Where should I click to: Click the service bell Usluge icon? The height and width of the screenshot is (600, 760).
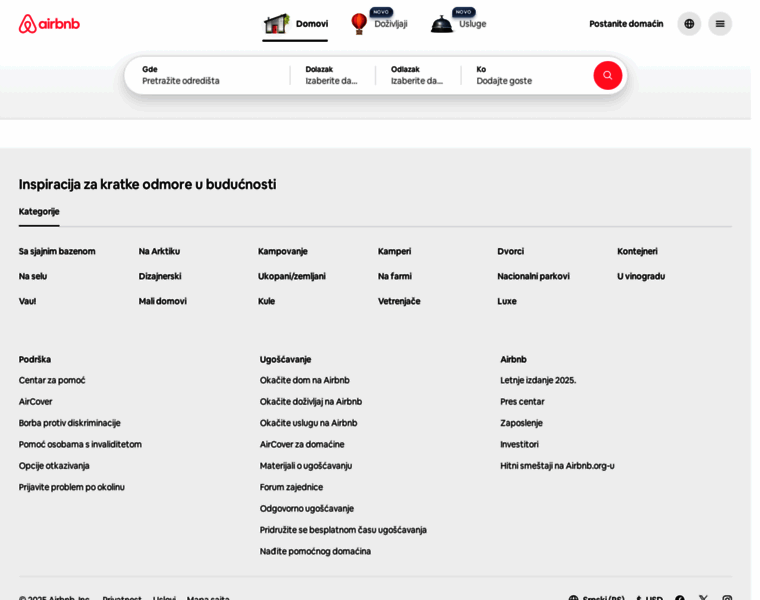coord(442,24)
